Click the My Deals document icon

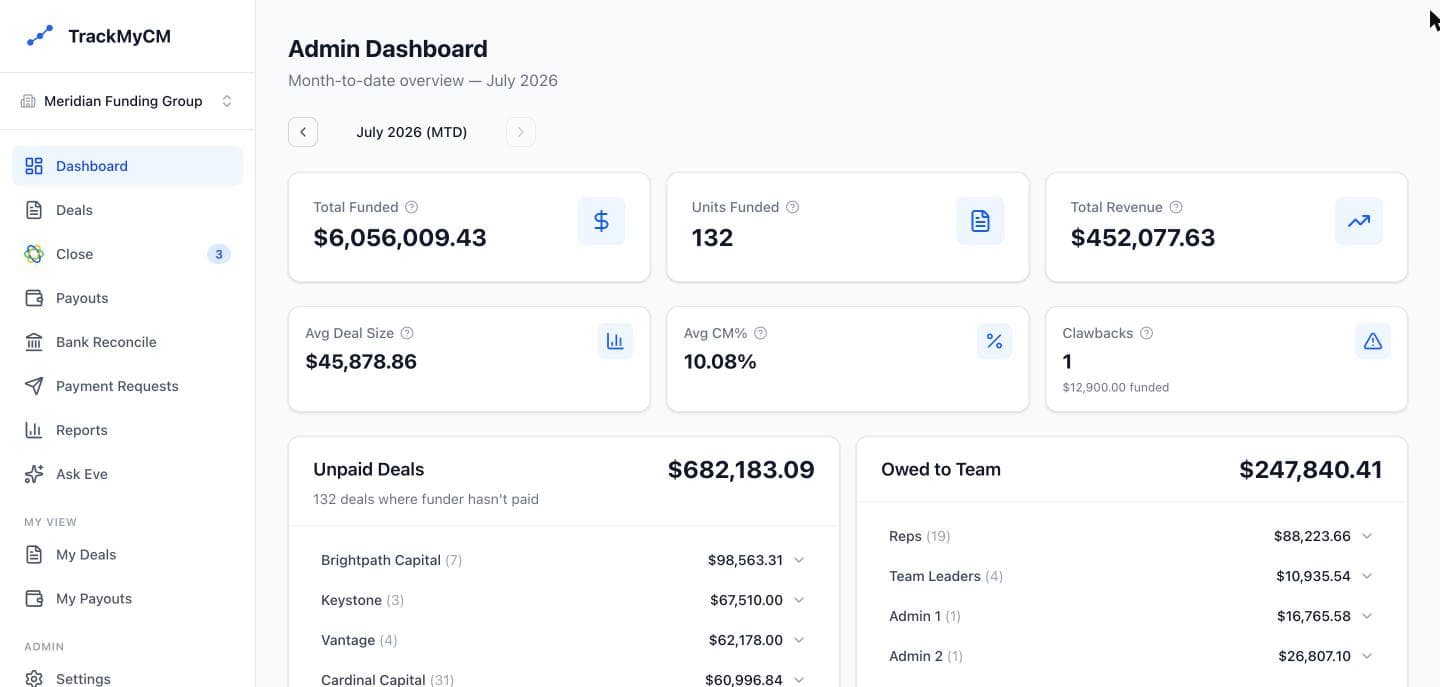pyautogui.click(x=34, y=554)
